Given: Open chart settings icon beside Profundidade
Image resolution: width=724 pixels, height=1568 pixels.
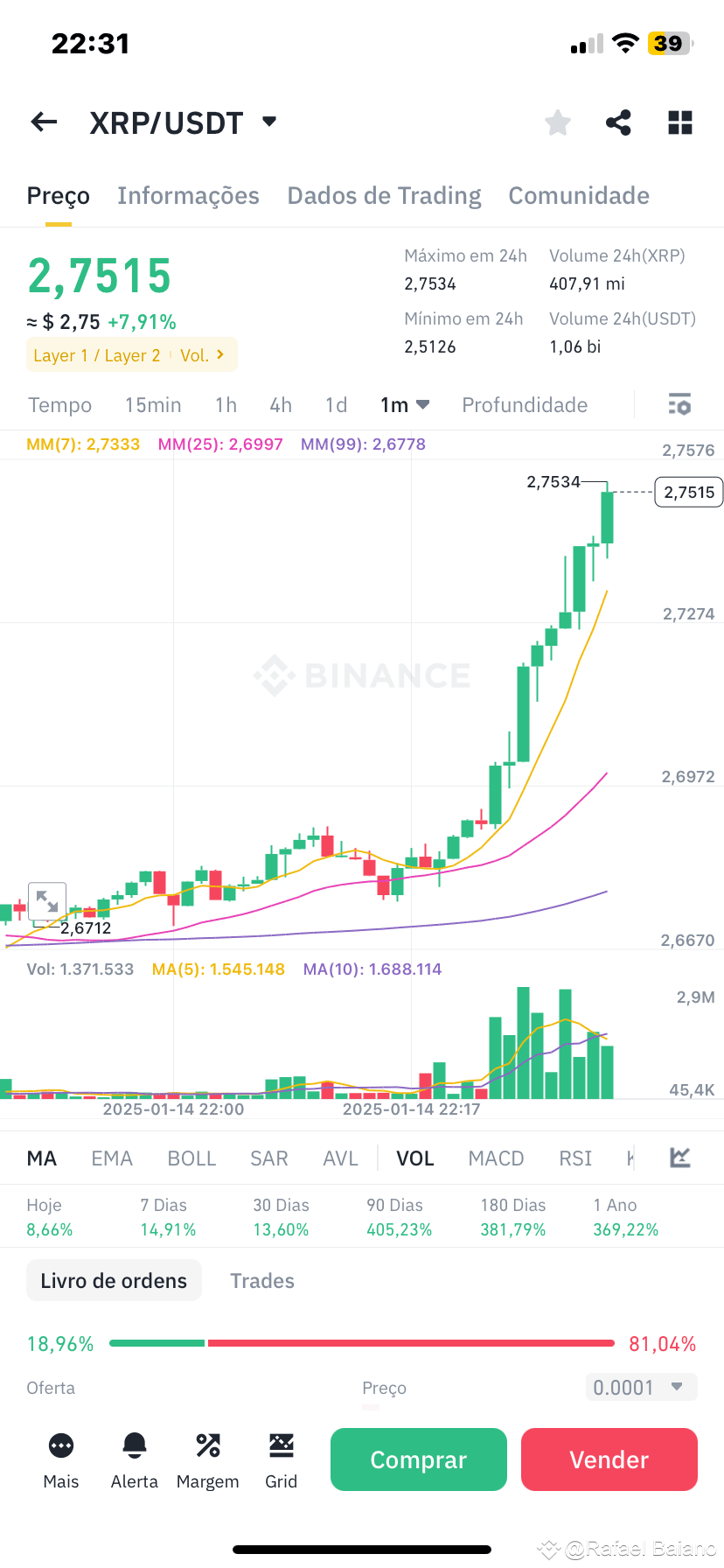Looking at the screenshot, I should tap(679, 404).
